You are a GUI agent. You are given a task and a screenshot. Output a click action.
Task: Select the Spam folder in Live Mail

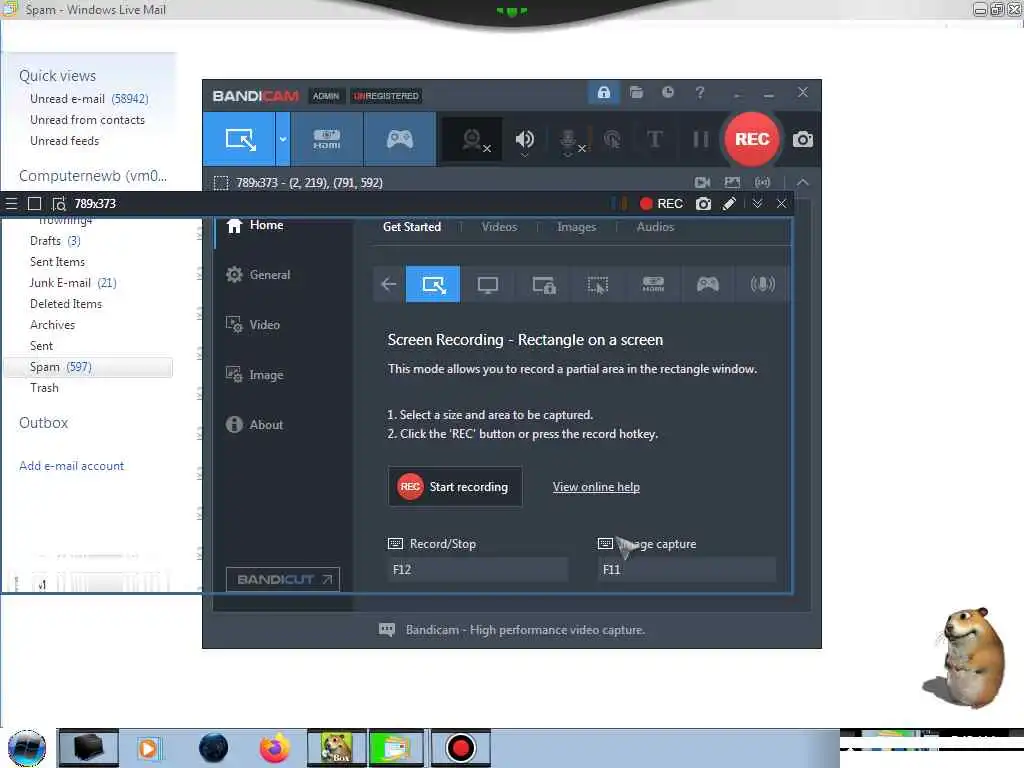point(89,367)
